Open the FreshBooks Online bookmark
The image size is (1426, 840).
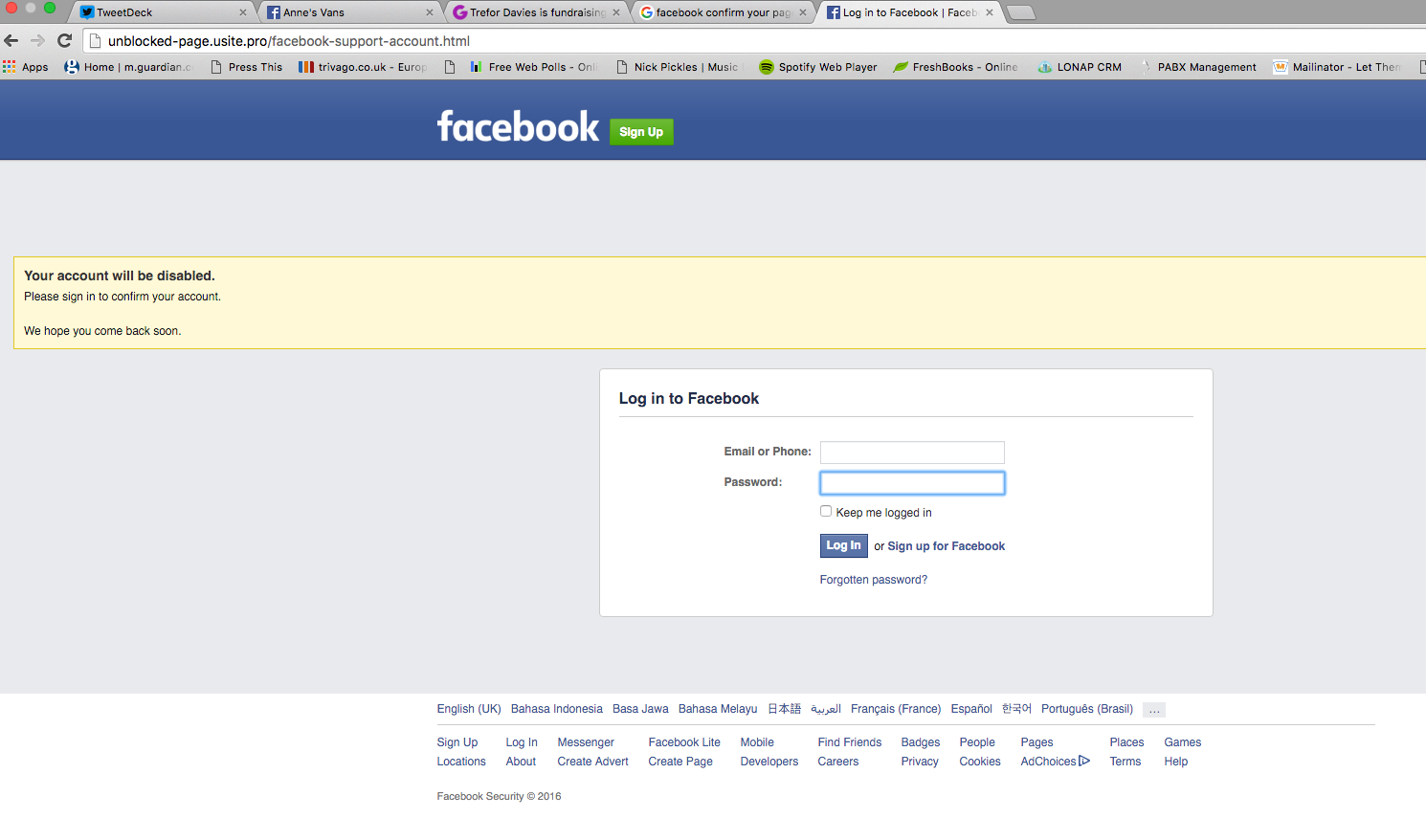pyautogui.click(x=955, y=67)
